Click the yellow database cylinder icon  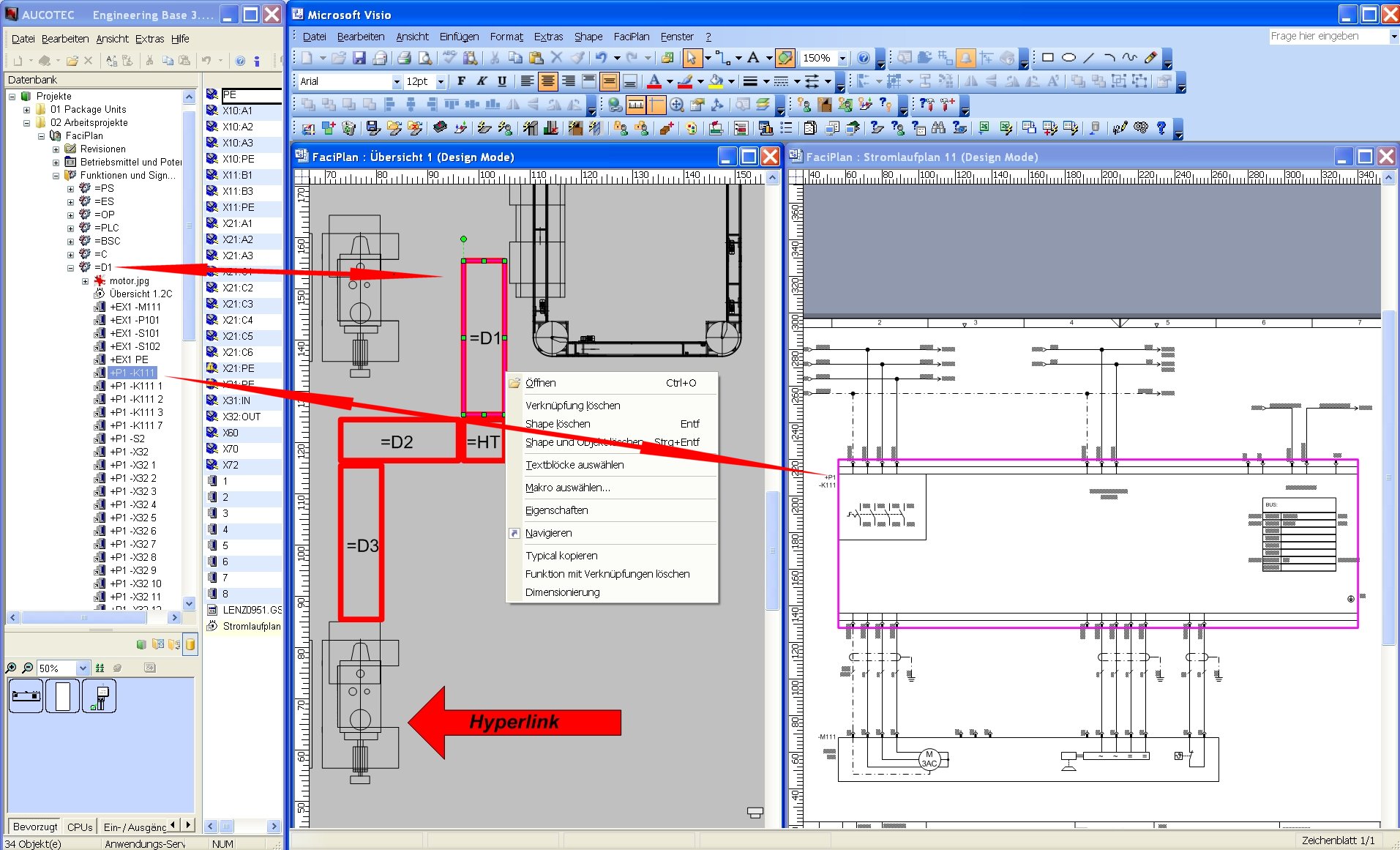[190, 644]
